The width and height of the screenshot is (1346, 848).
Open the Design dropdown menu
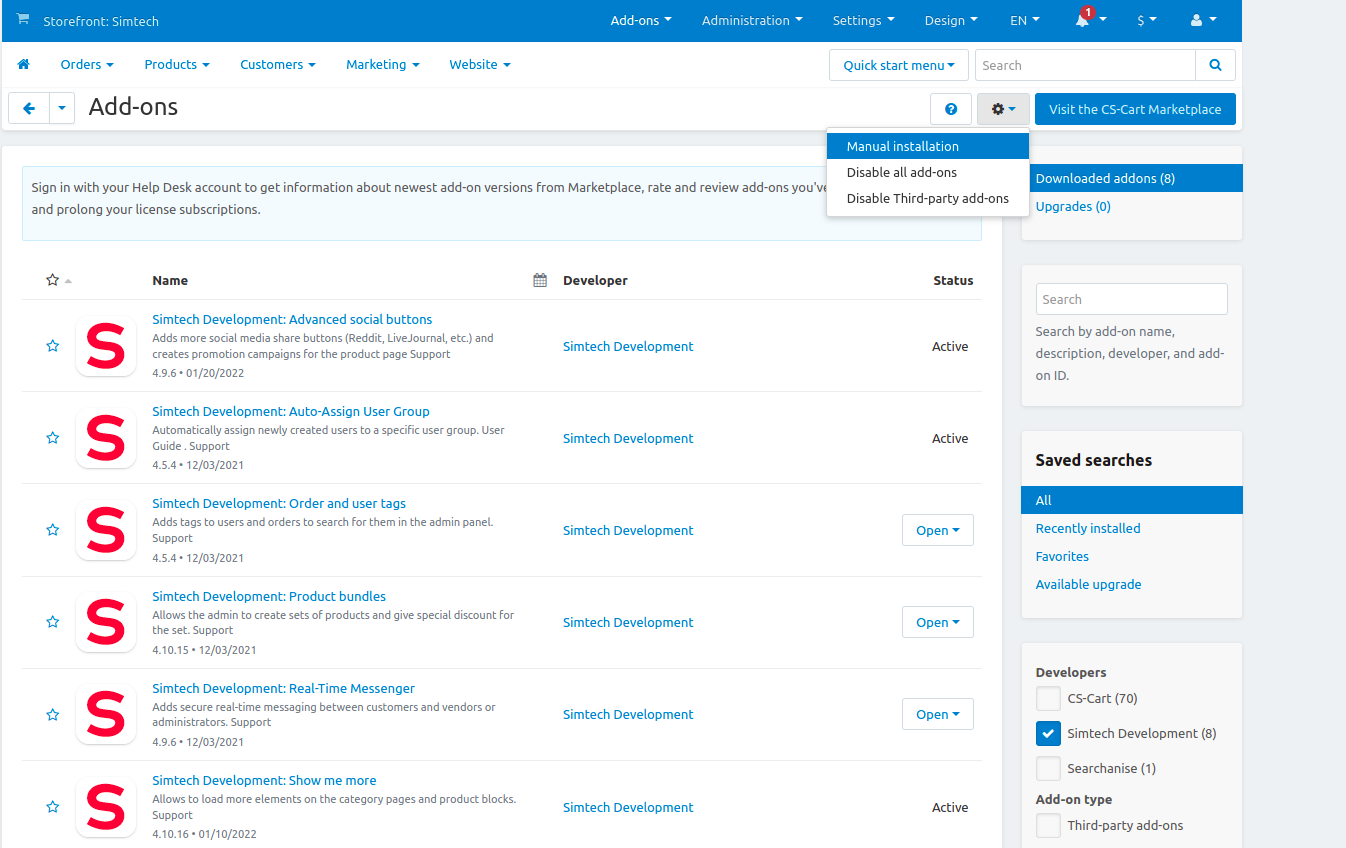[x=951, y=20]
